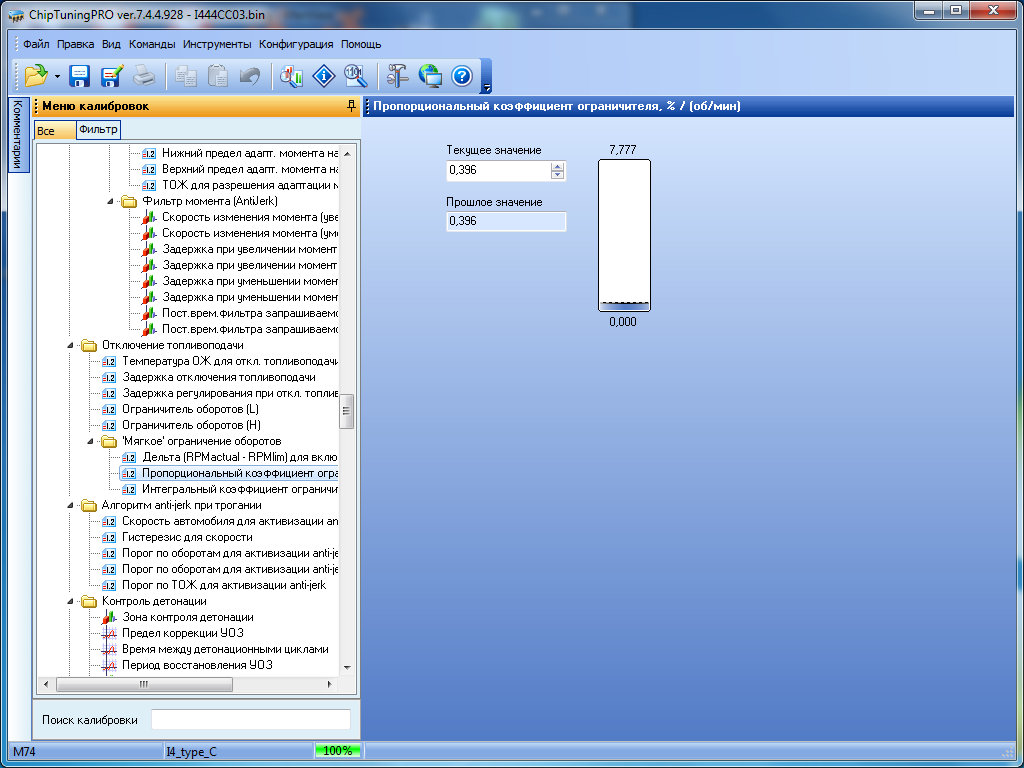Click the blue diamond info icon
The width and height of the screenshot is (1024, 768).
pos(323,75)
